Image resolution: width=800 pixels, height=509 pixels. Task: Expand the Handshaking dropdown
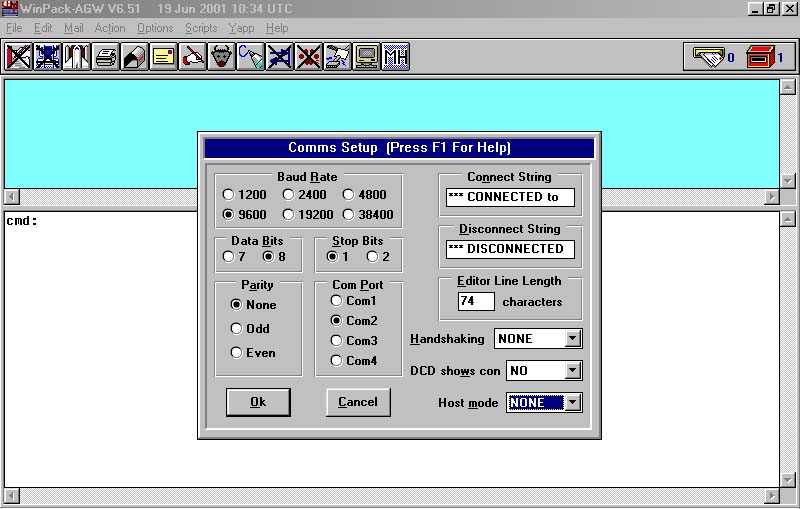pos(573,339)
